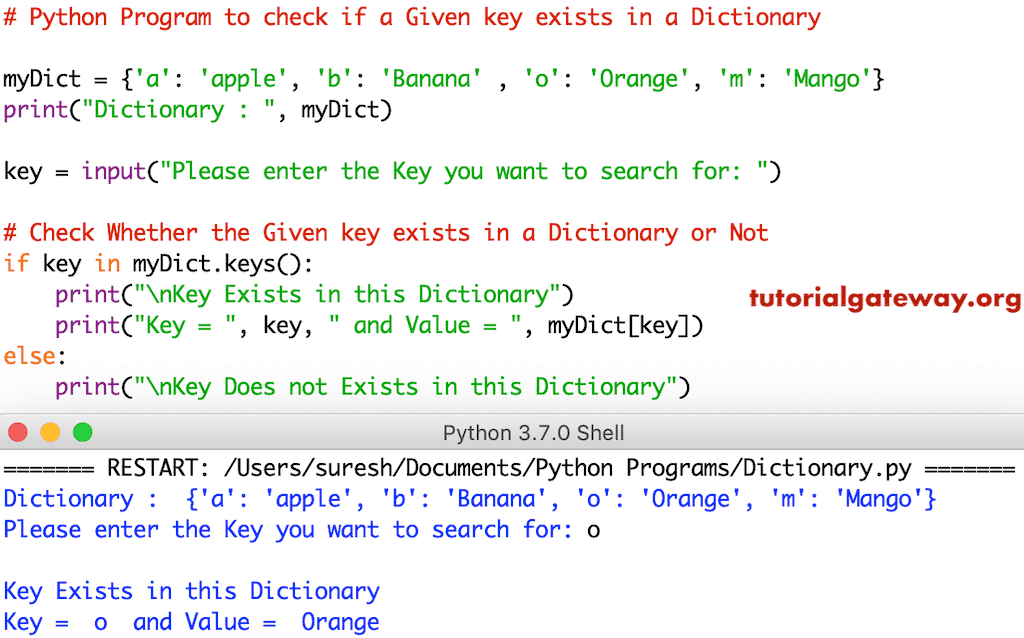Screen dimensions: 1024x638
Task: Click the yellow minimize button on Python Shell
Action: point(50,432)
